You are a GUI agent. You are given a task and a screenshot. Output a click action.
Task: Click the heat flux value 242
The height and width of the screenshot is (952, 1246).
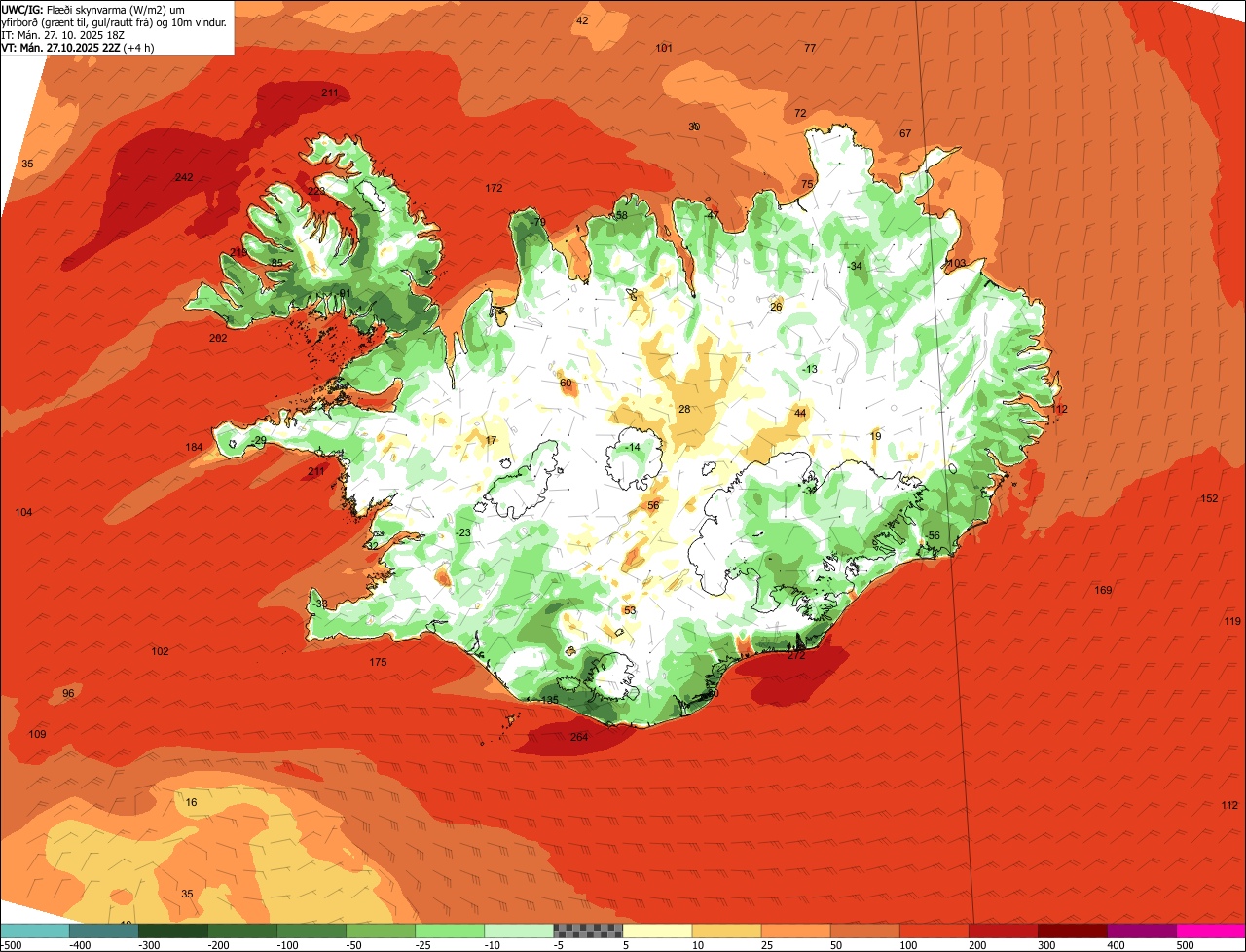coord(184,177)
